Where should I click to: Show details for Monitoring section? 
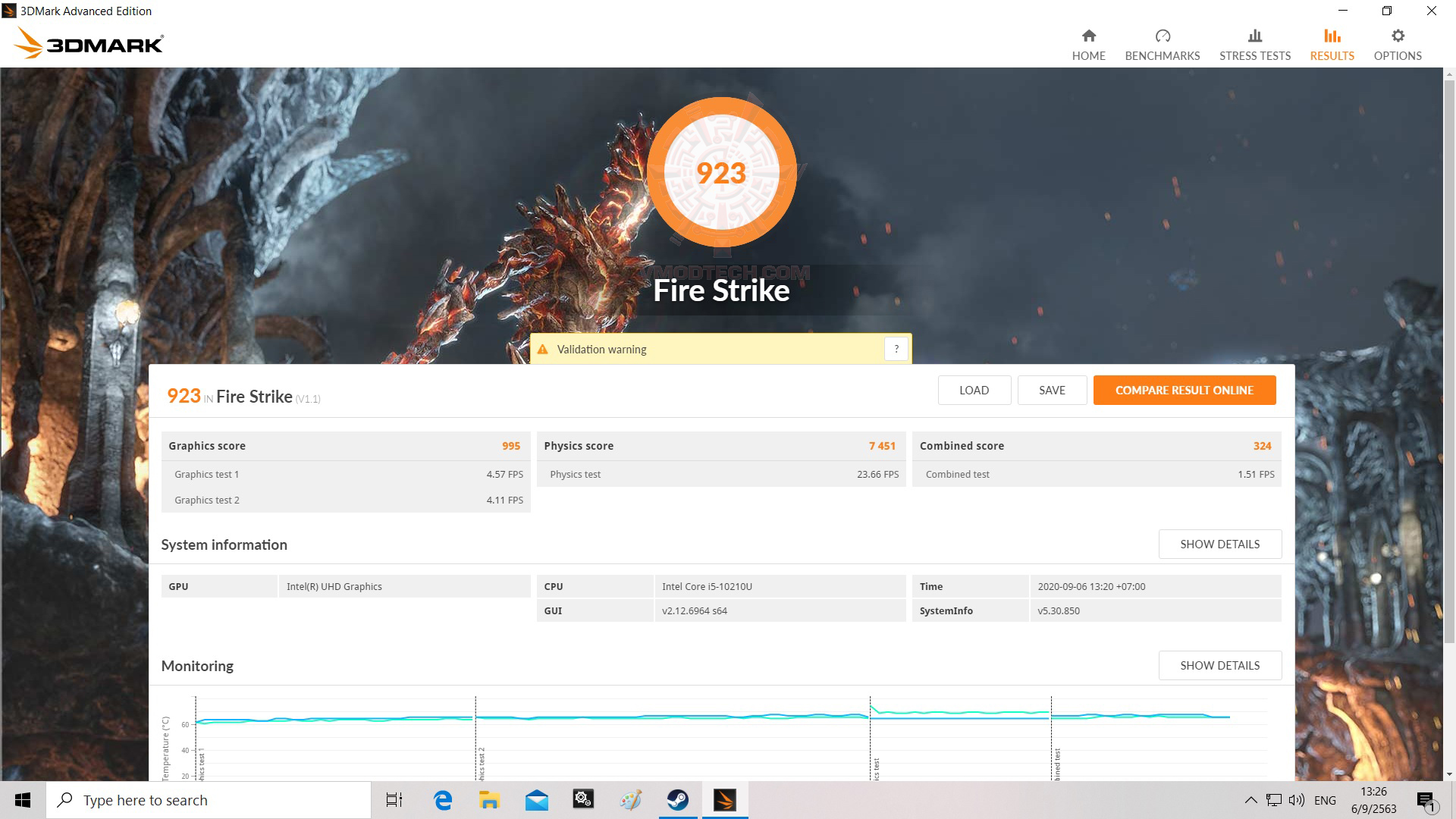click(1219, 665)
